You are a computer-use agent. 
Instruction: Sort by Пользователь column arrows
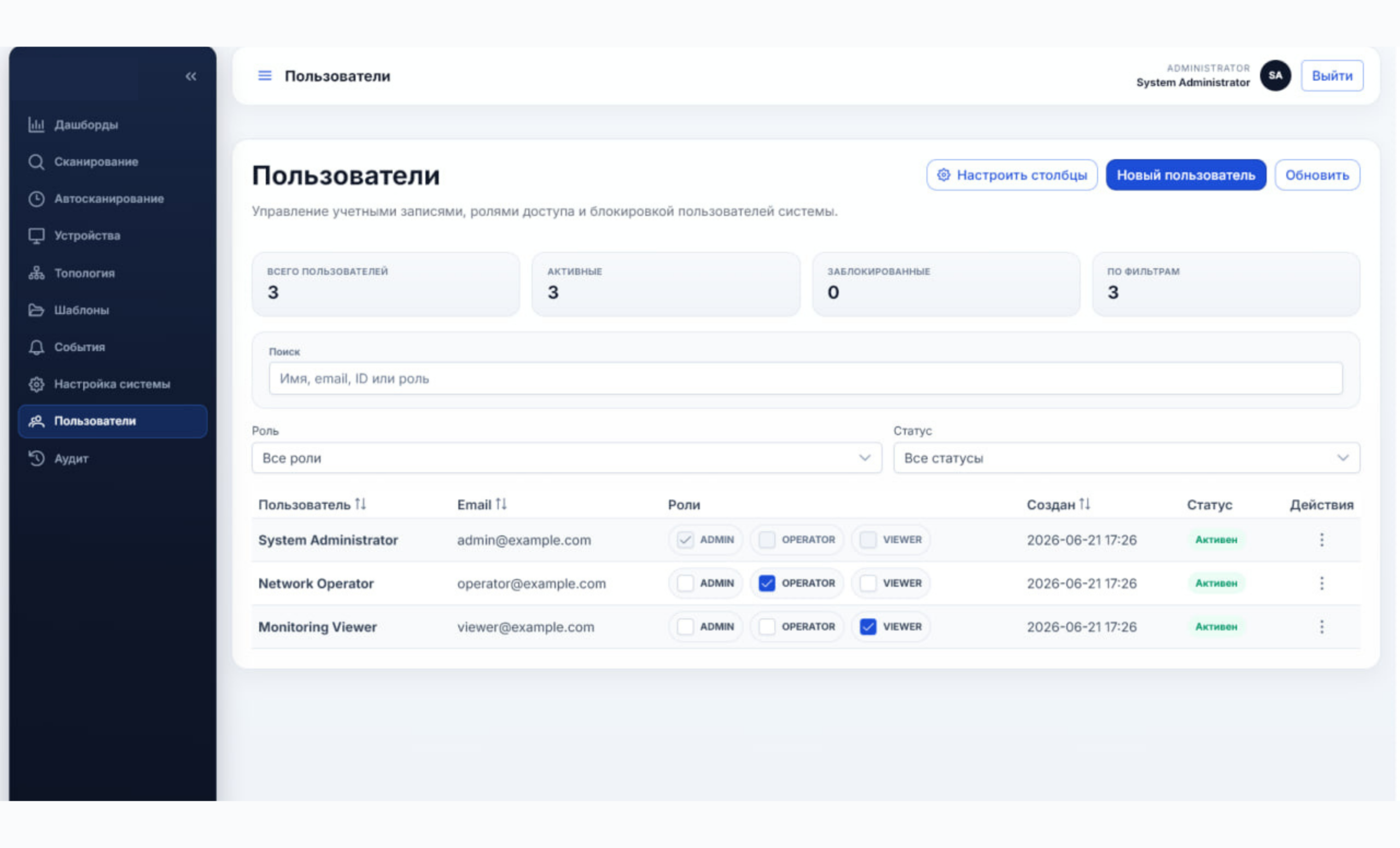[x=360, y=504]
